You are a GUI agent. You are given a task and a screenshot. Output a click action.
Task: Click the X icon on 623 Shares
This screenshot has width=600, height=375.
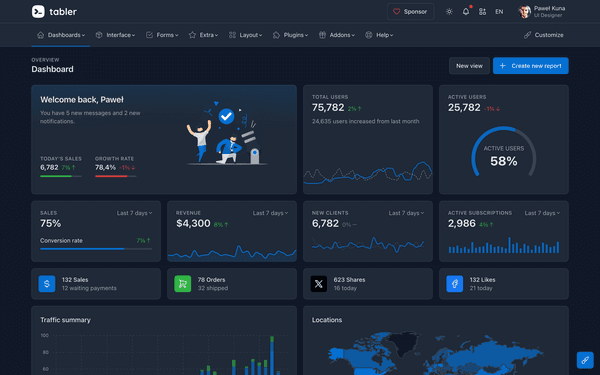[319, 284]
